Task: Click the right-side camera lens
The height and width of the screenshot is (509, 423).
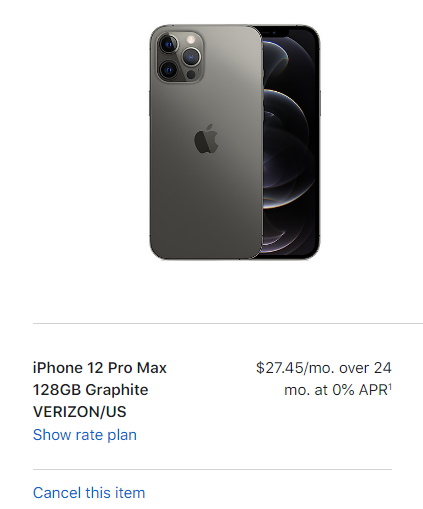Action: (x=191, y=57)
